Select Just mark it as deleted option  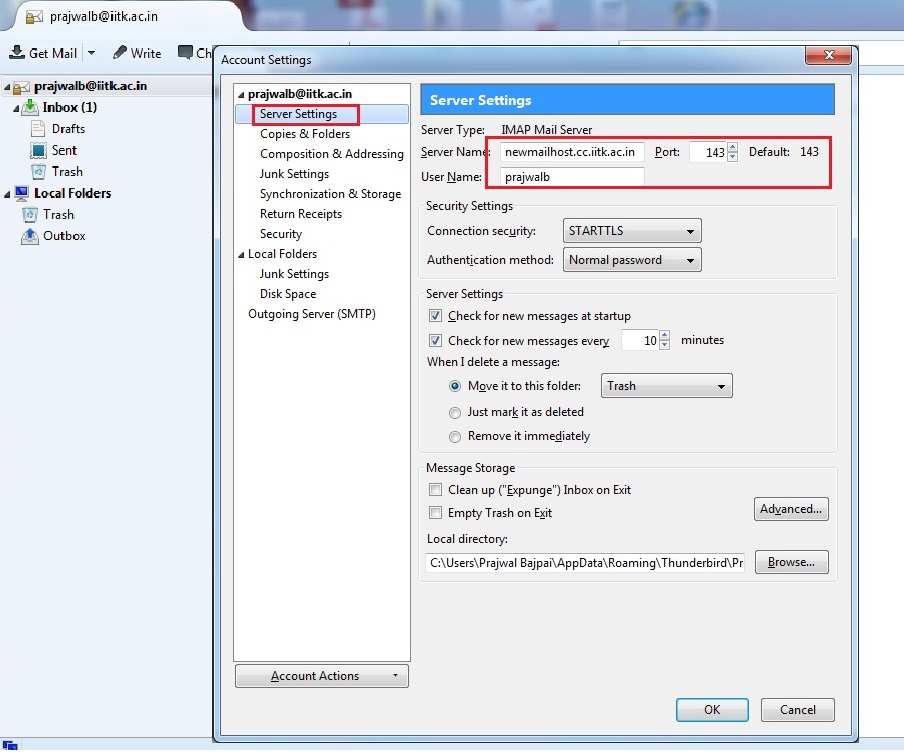coord(455,412)
